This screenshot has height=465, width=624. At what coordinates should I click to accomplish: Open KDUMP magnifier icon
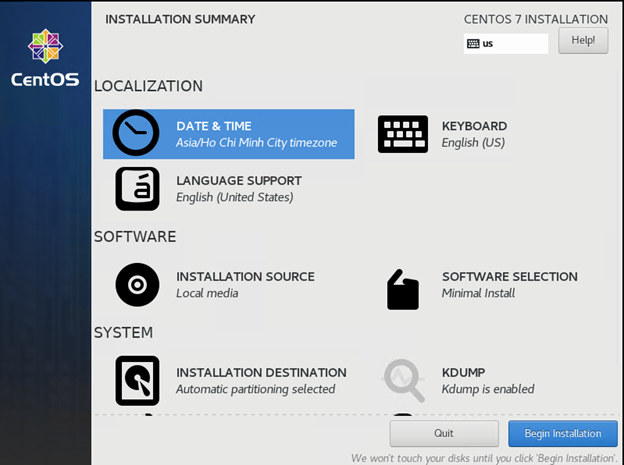pos(404,380)
